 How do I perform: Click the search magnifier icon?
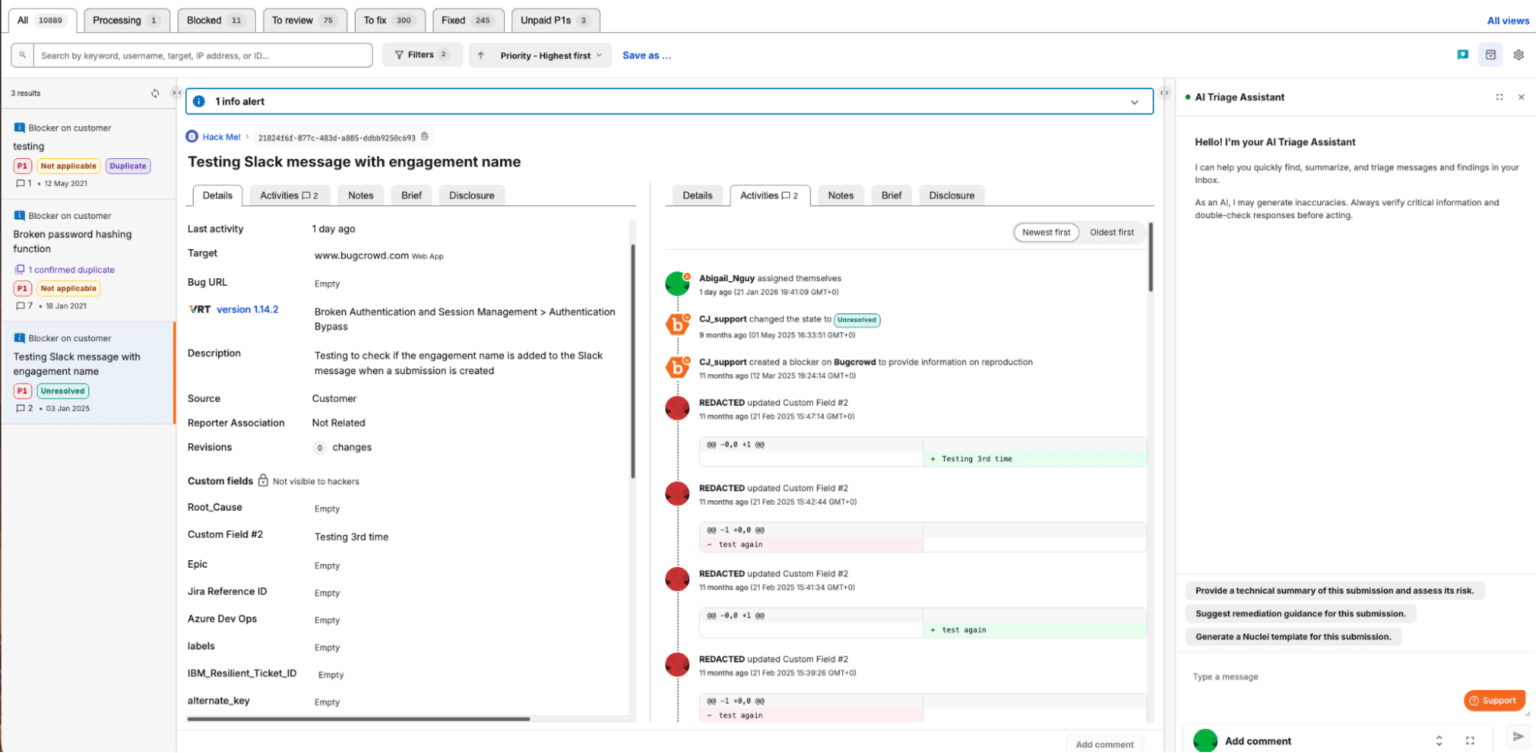pyautogui.click(x=23, y=55)
